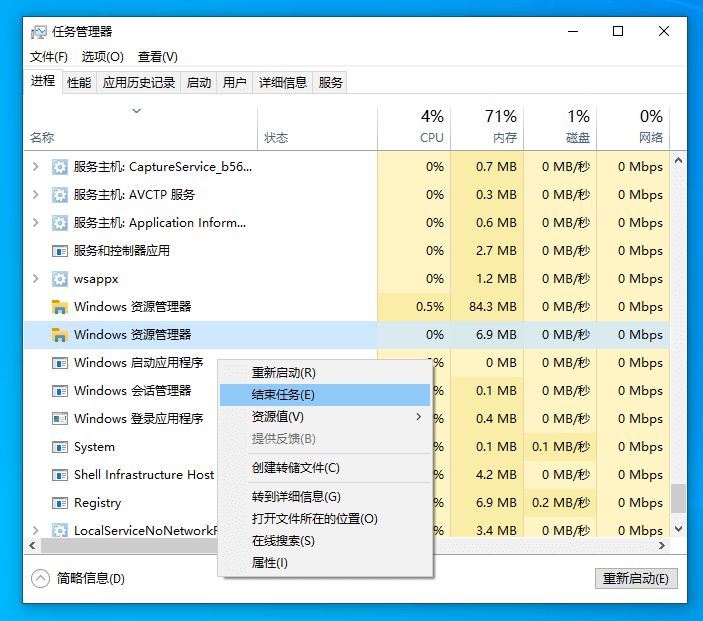Click the Task Manager title bar icon

(x=38, y=31)
